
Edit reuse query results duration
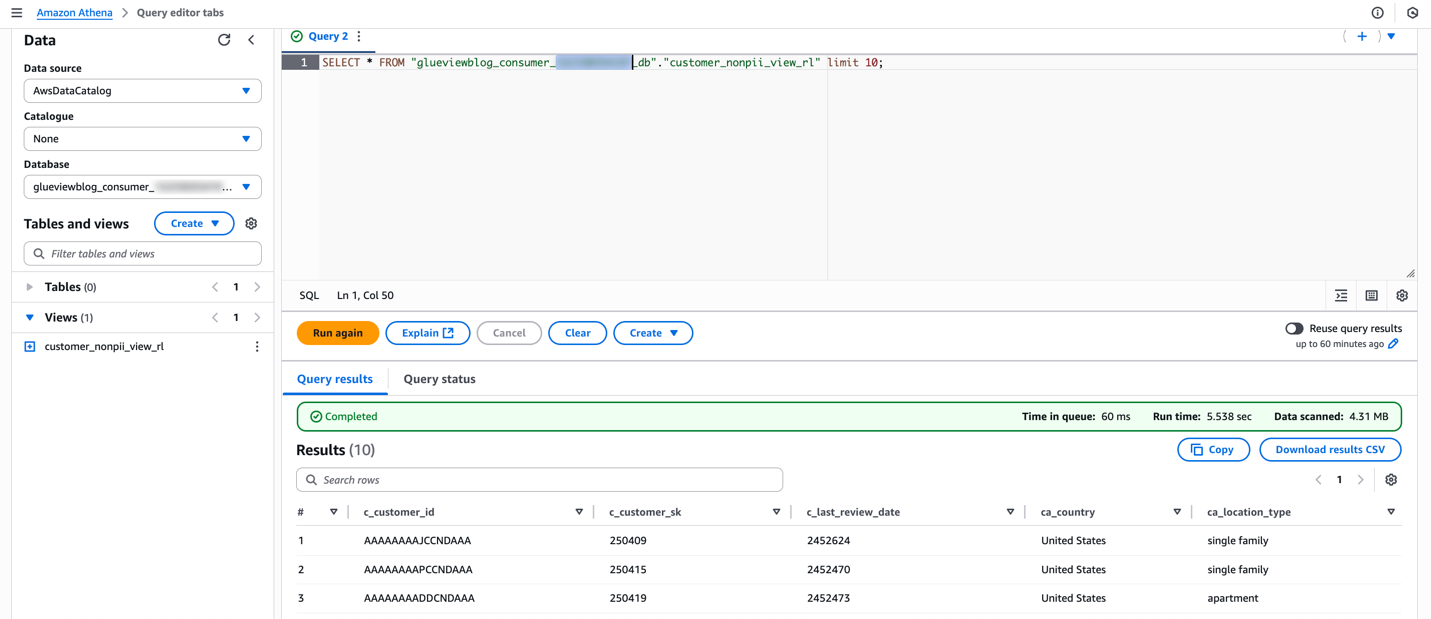click(1393, 344)
